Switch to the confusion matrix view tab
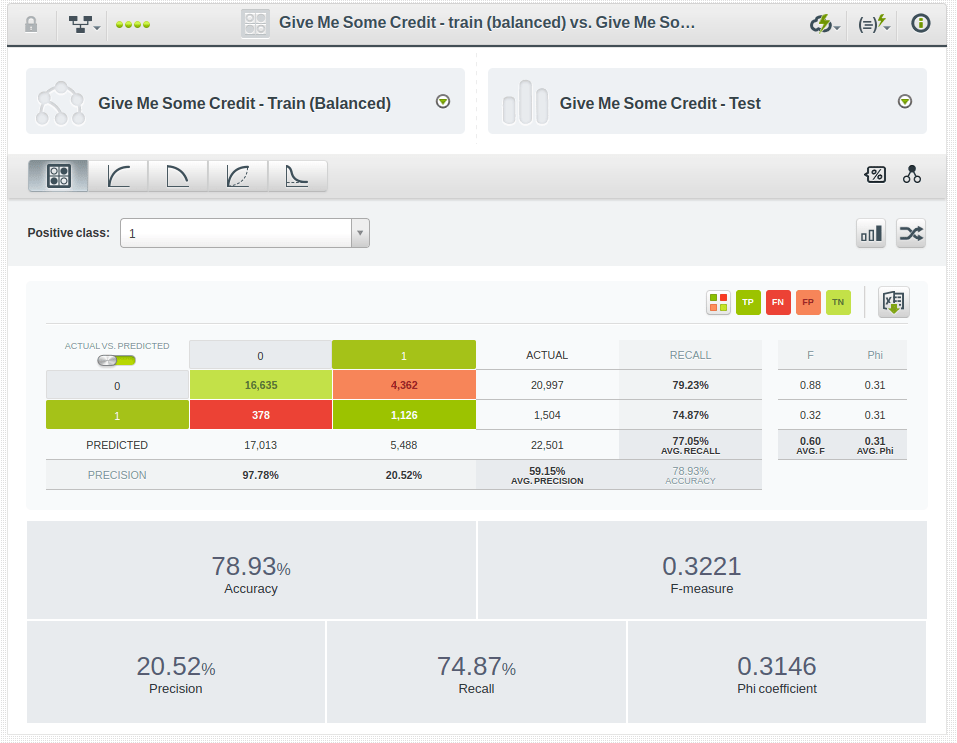Viewport: 957px width, 743px height. click(x=58, y=176)
